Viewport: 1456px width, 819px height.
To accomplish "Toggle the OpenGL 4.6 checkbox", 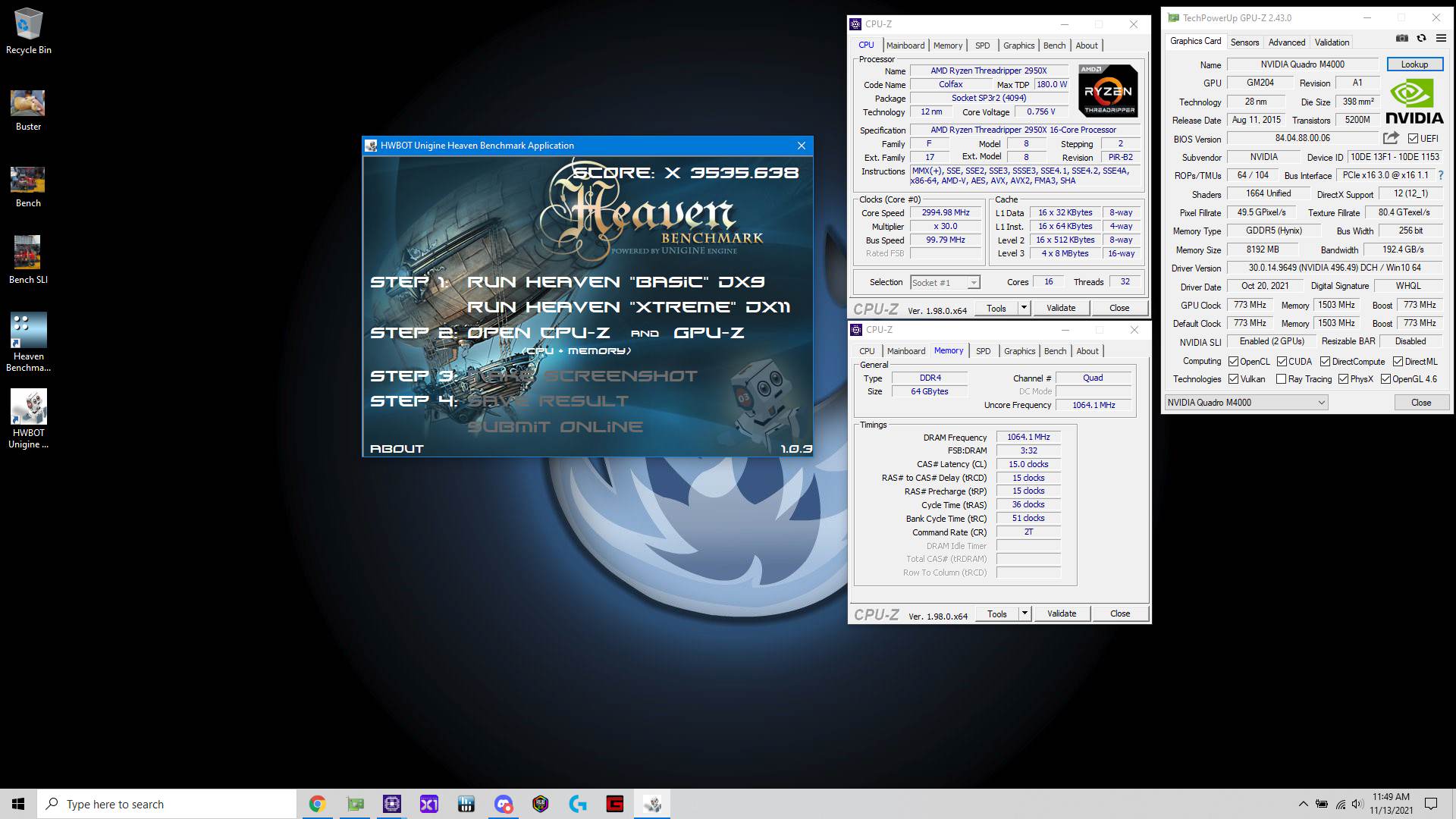I will pos(1385,379).
